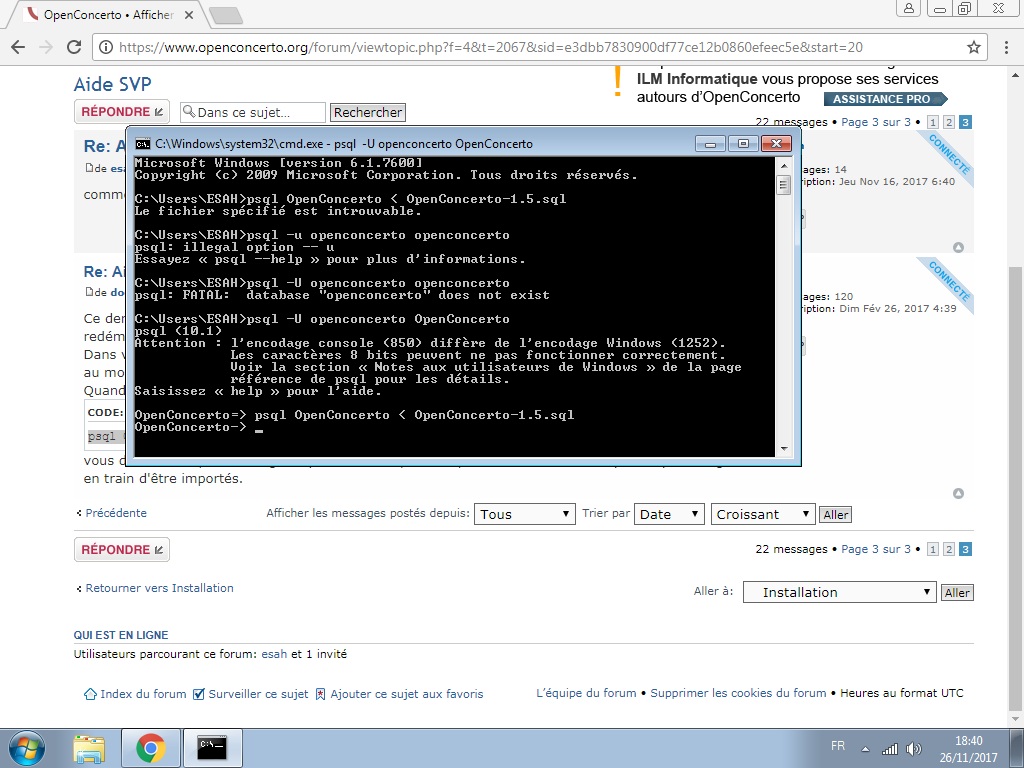Click the cmd window scroll-up arrow
The image size is (1024, 768).
tap(784, 166)
